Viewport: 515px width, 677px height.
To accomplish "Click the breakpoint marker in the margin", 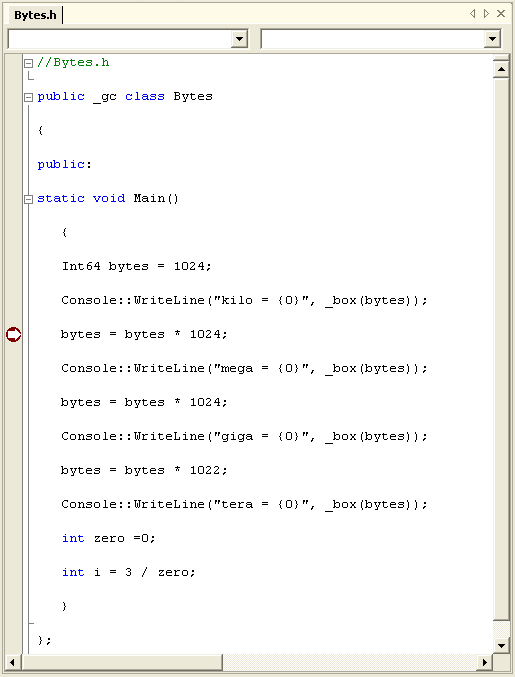I will pos(13,334).
